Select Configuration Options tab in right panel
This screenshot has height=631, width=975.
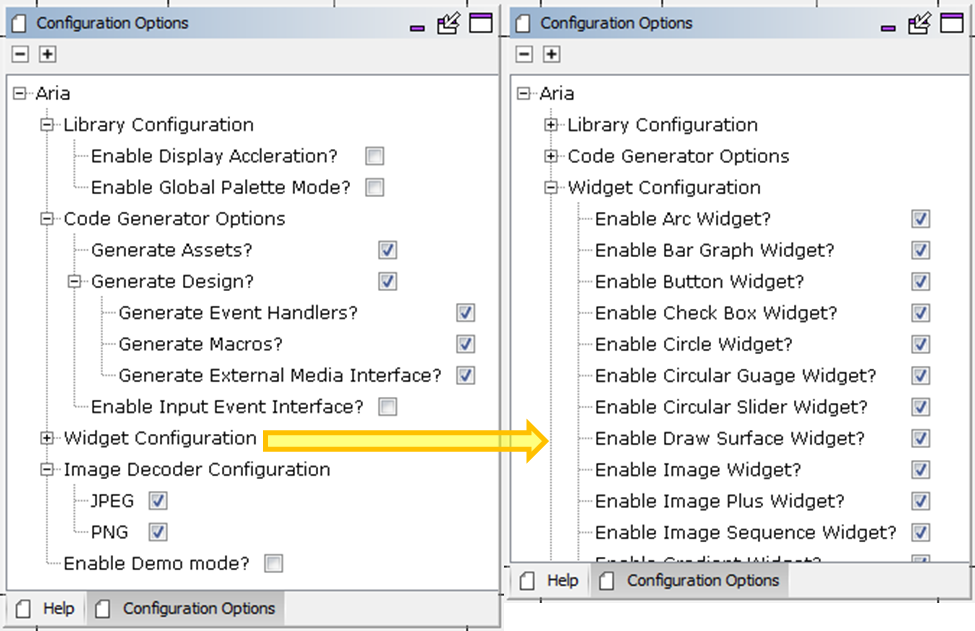point(690,580)
